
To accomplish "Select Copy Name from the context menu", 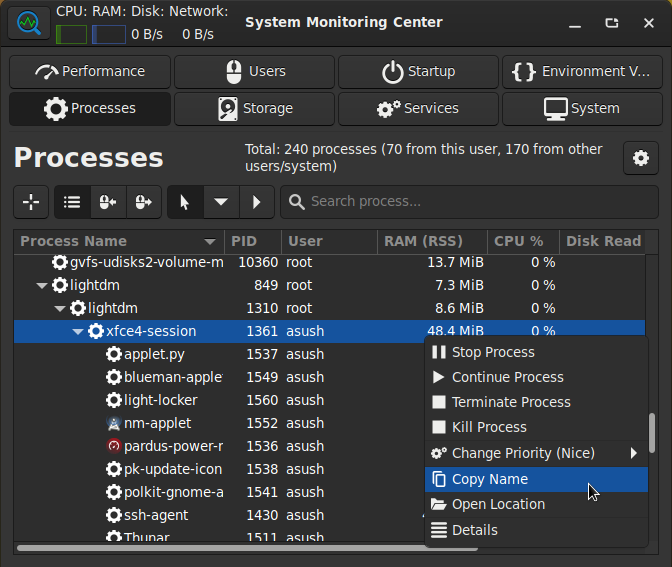I will pos(489,479).
